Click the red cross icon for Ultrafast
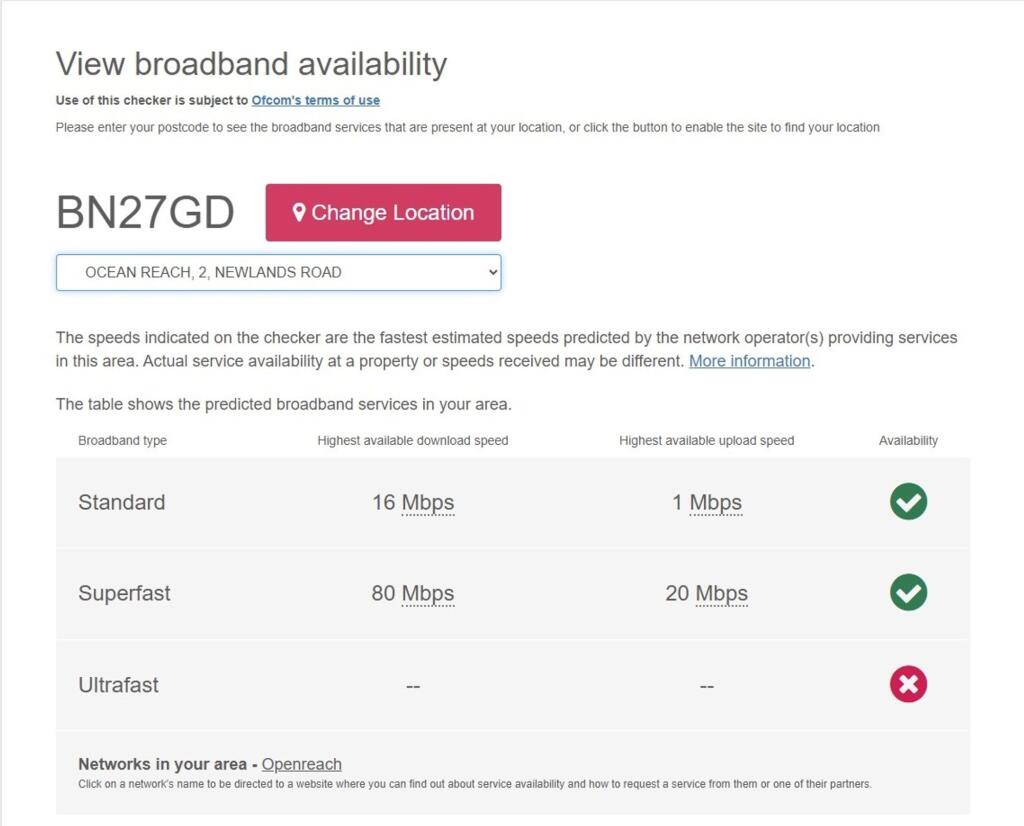 tap(908, 685)
